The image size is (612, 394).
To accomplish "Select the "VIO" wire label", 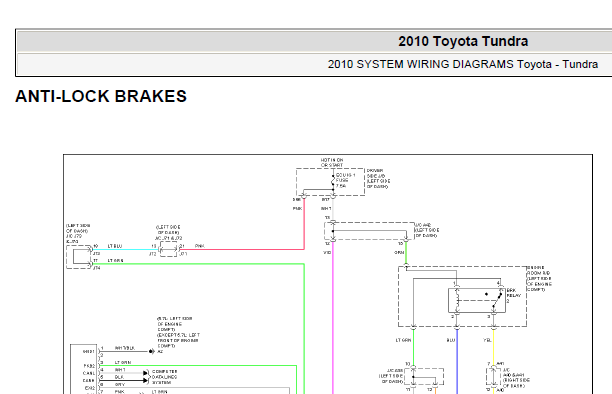I will point(327,253).
